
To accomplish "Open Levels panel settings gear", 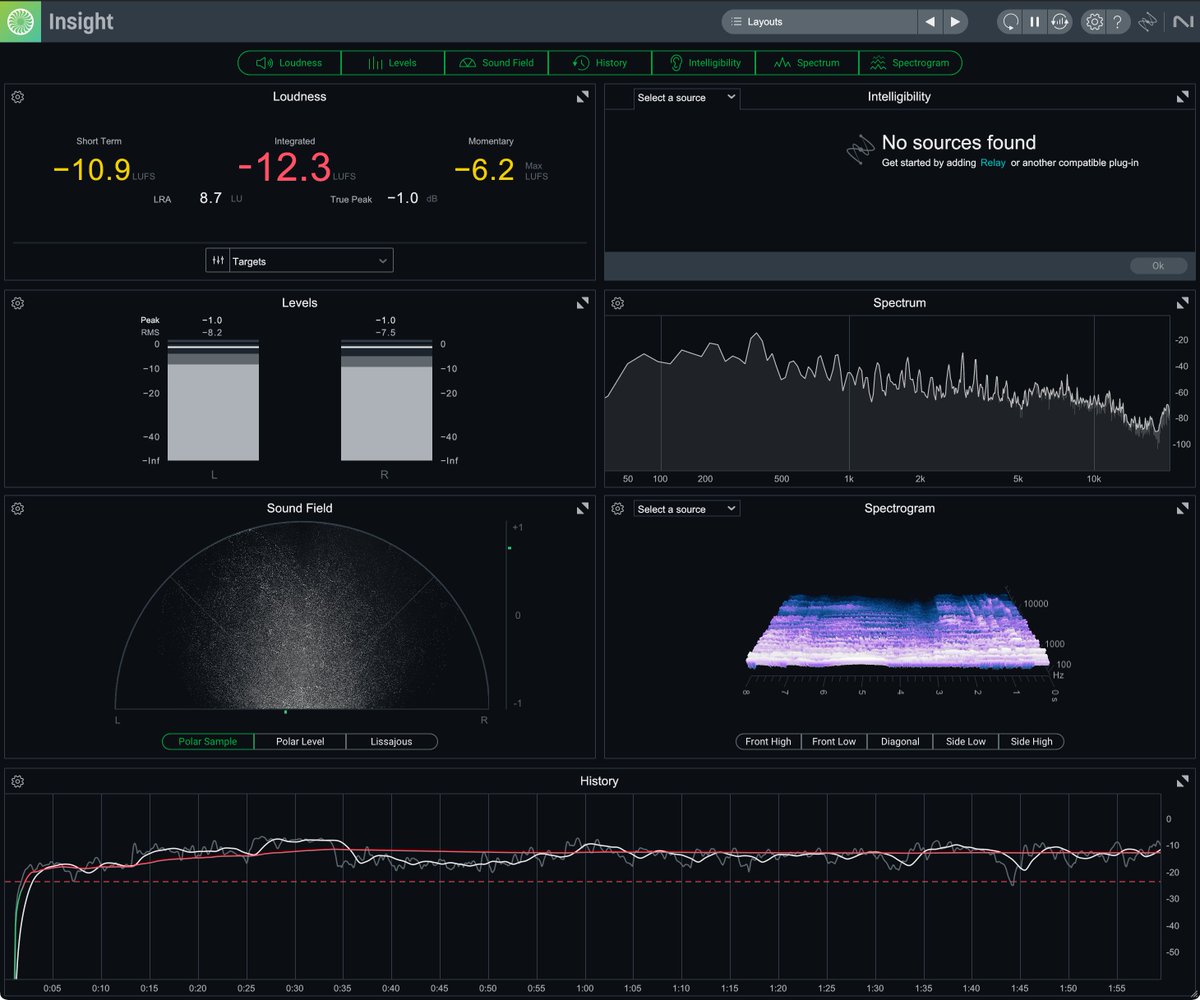I will tap(18, 303).
